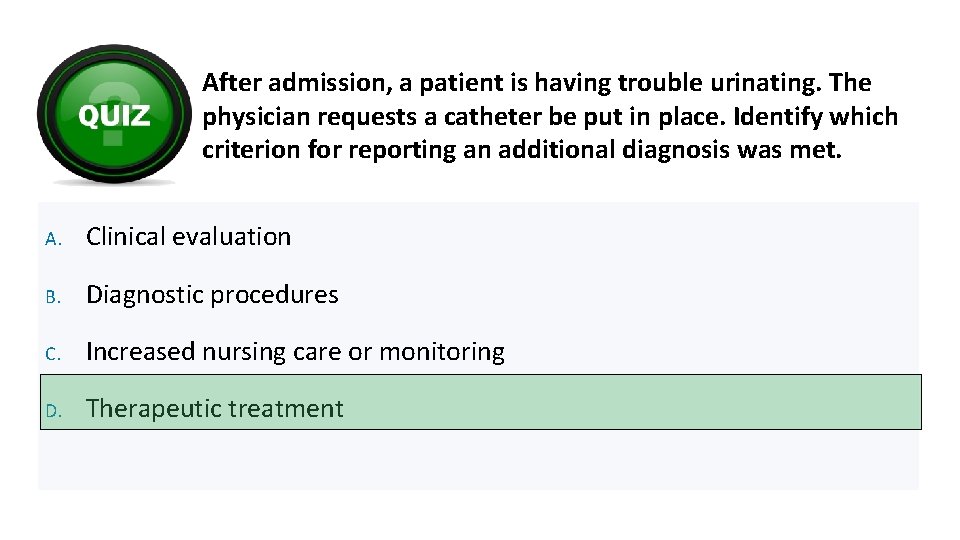The width and height of the screenshot is (960, 540).
Task: Click the letter B option marker
Action: pos(53,297)
